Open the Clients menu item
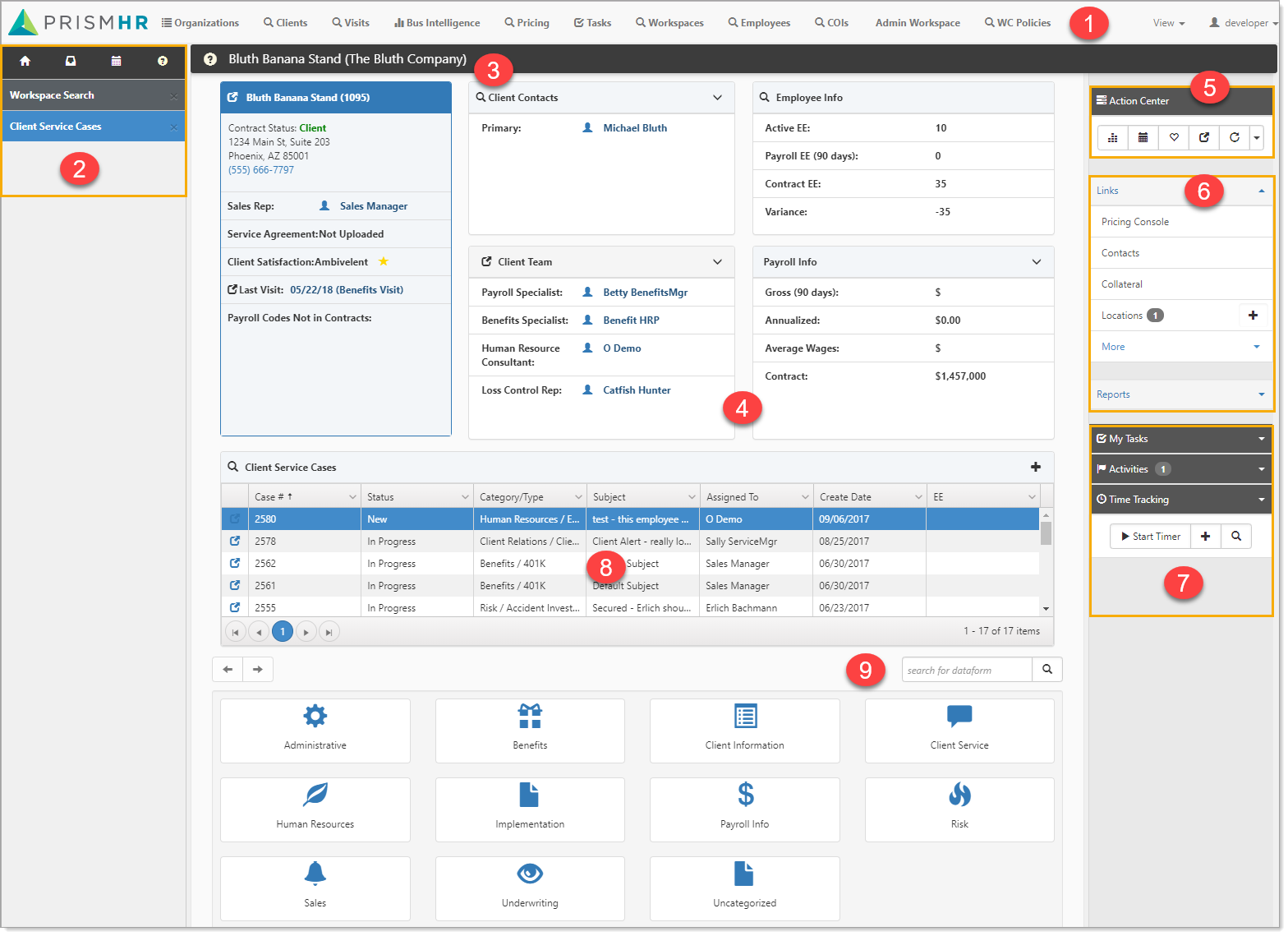The width and height of the screenshot is (1288, 936). pyautogui.click(x=285, y=23)
